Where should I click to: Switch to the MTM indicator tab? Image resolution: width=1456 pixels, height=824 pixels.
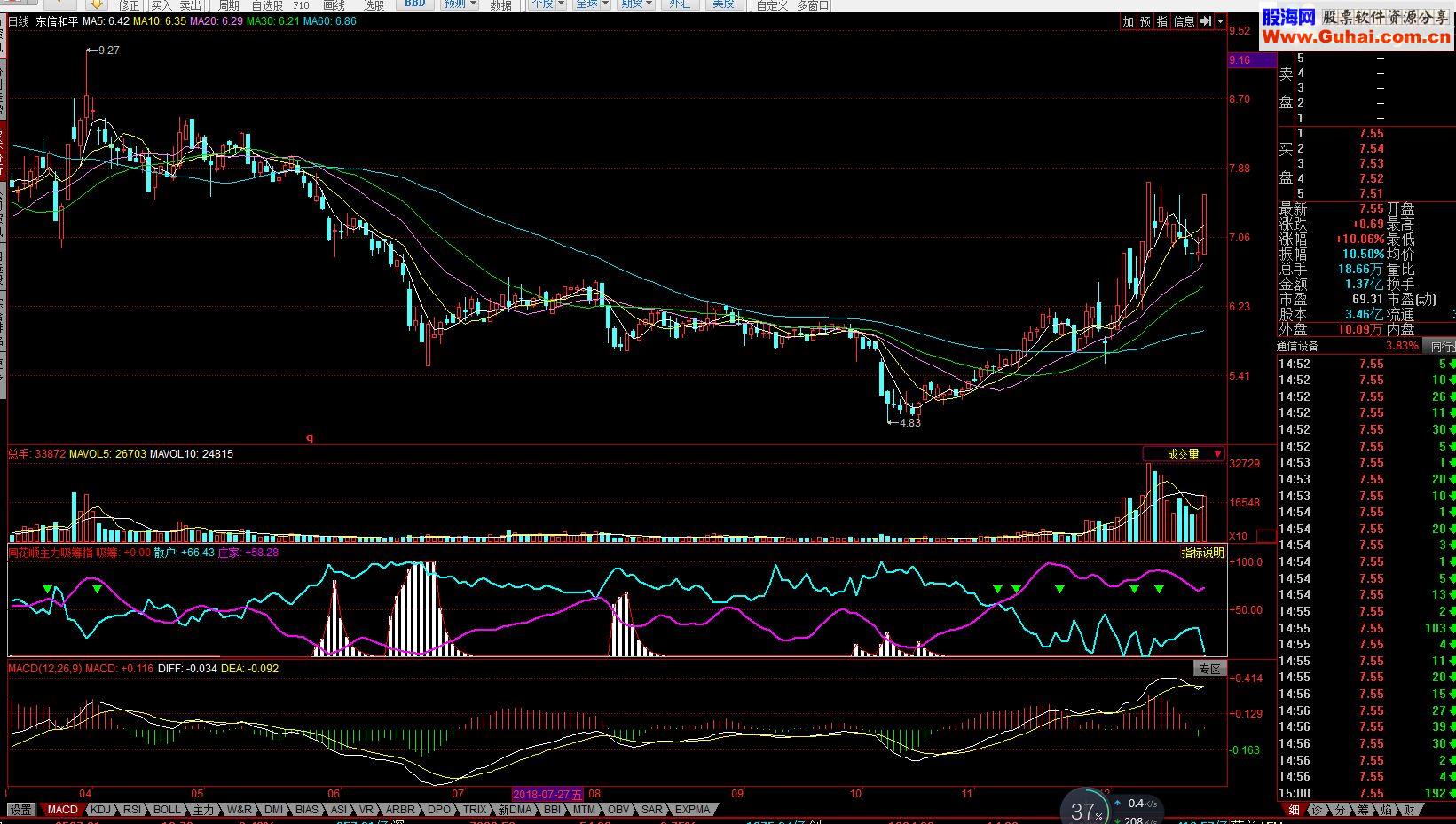[584, 810]
